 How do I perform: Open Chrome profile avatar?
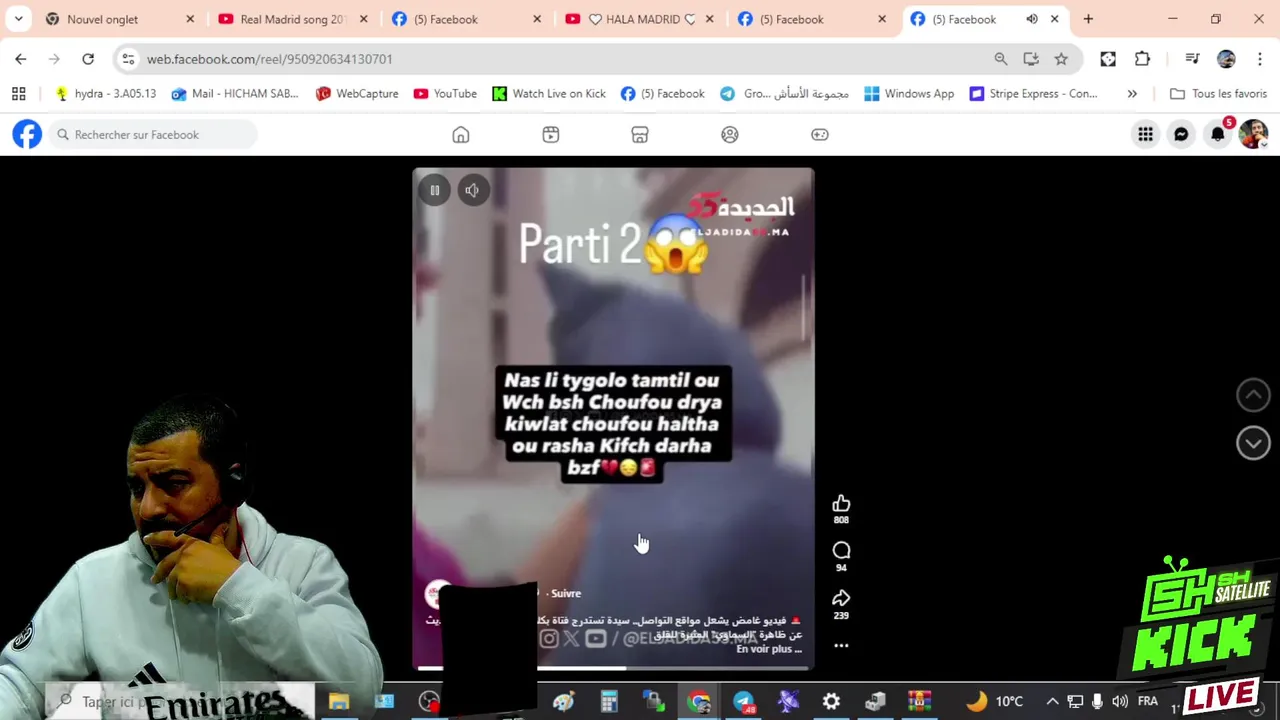pos(1226,59)
